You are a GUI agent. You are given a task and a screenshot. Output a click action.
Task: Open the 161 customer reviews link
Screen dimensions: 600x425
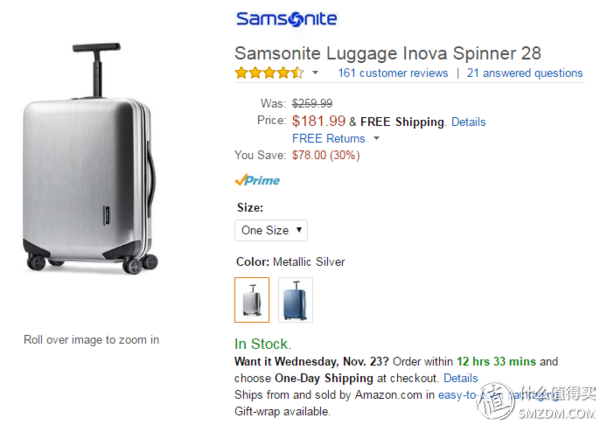click(x=392, y=73)
